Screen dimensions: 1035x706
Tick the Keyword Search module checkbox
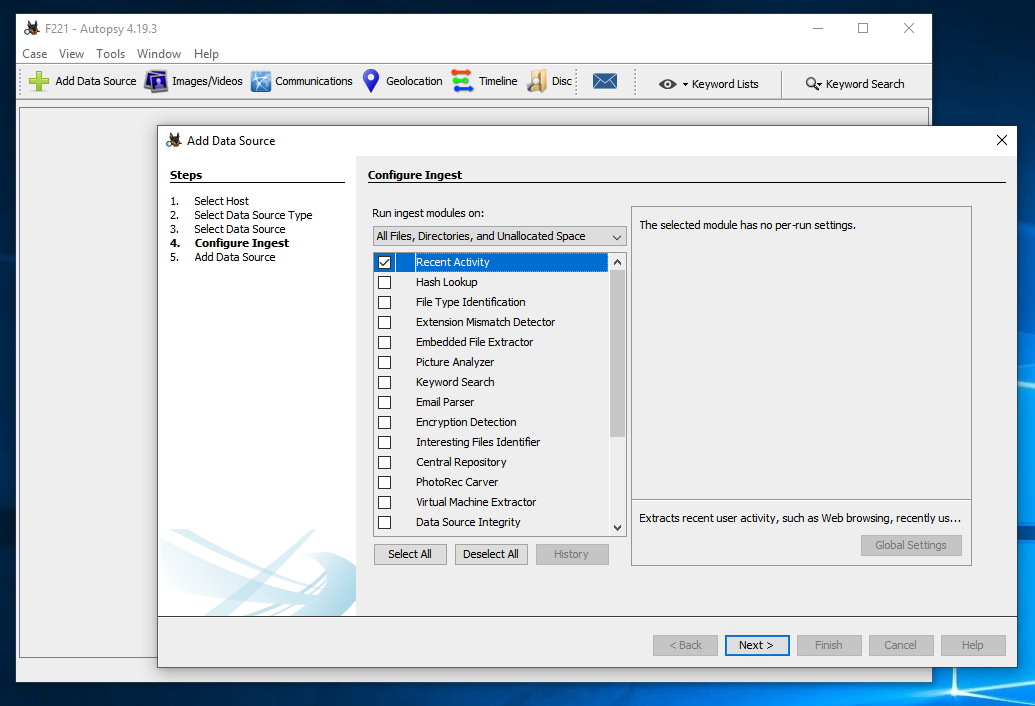click(385, 383)
